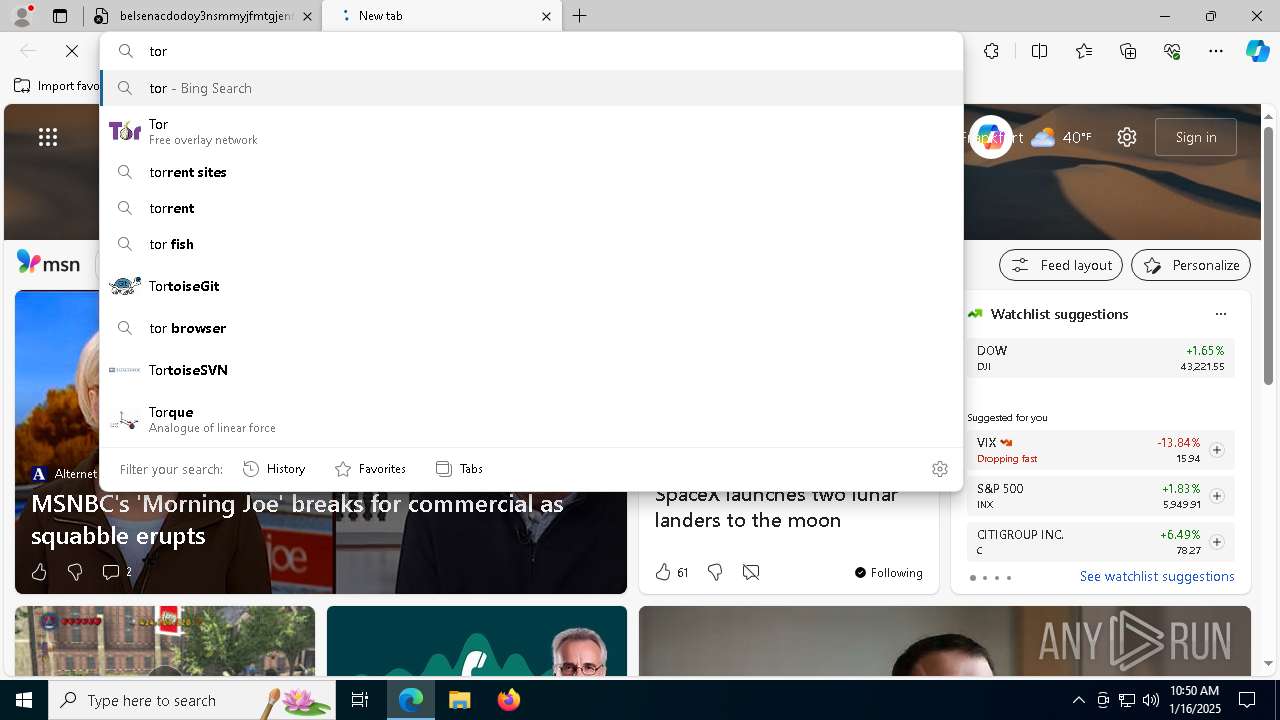Image resolution: width=1280 pixels, height=720 pixels.
Task: Select the New tab tab
Action: [x=441, y=16]
